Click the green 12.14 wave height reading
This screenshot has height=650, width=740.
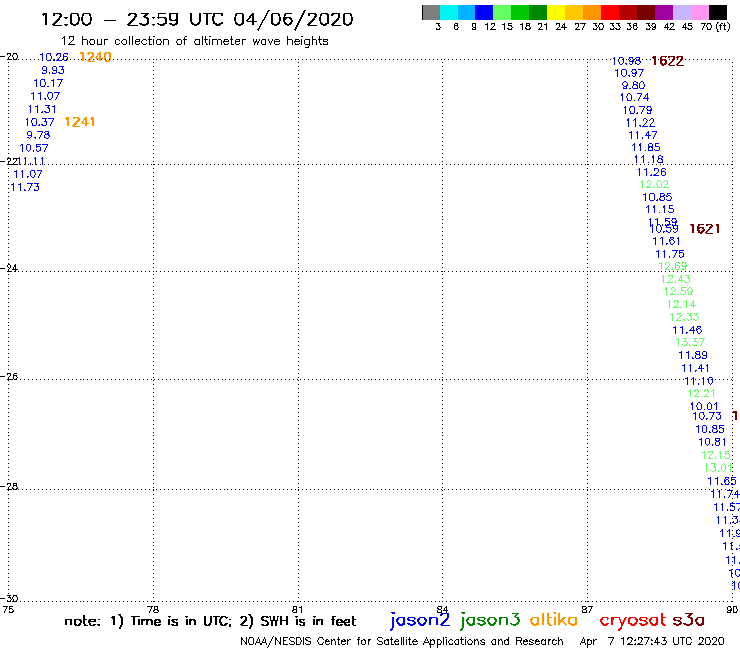(x=681, y=304)
